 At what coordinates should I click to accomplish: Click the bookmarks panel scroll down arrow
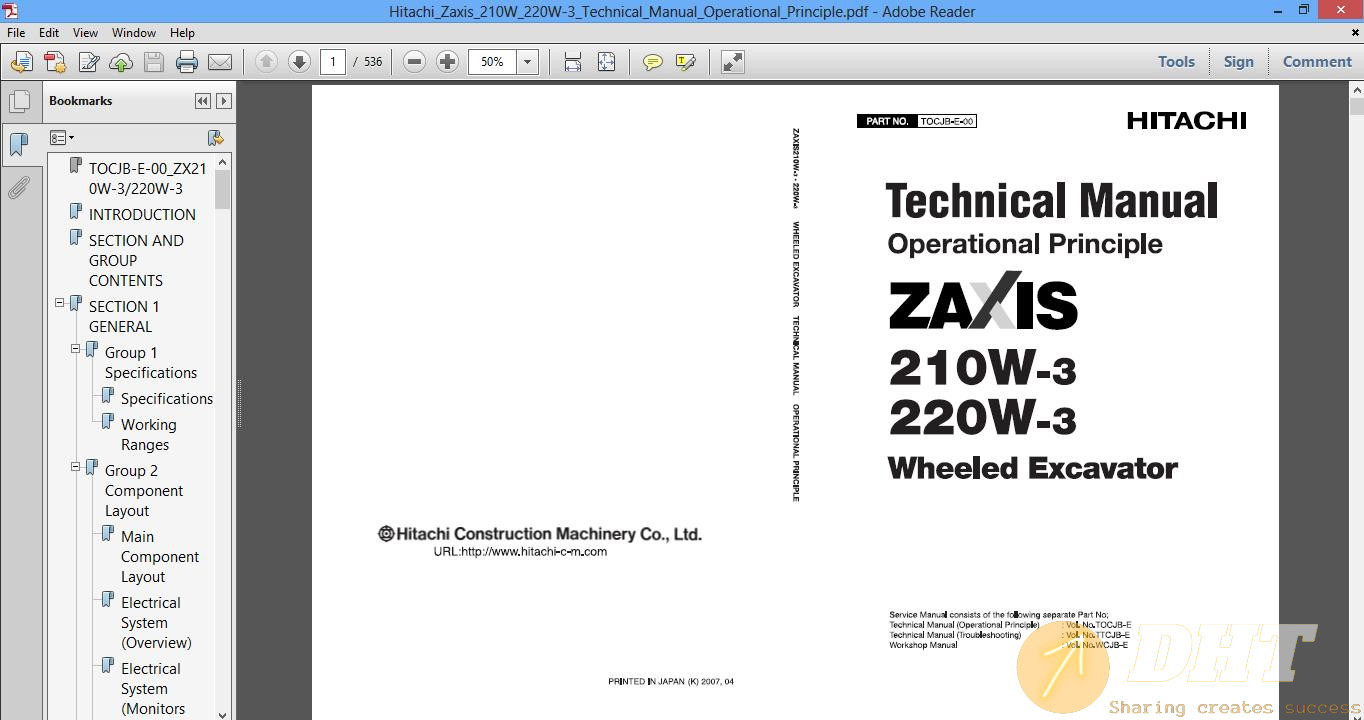pos(223,714)
